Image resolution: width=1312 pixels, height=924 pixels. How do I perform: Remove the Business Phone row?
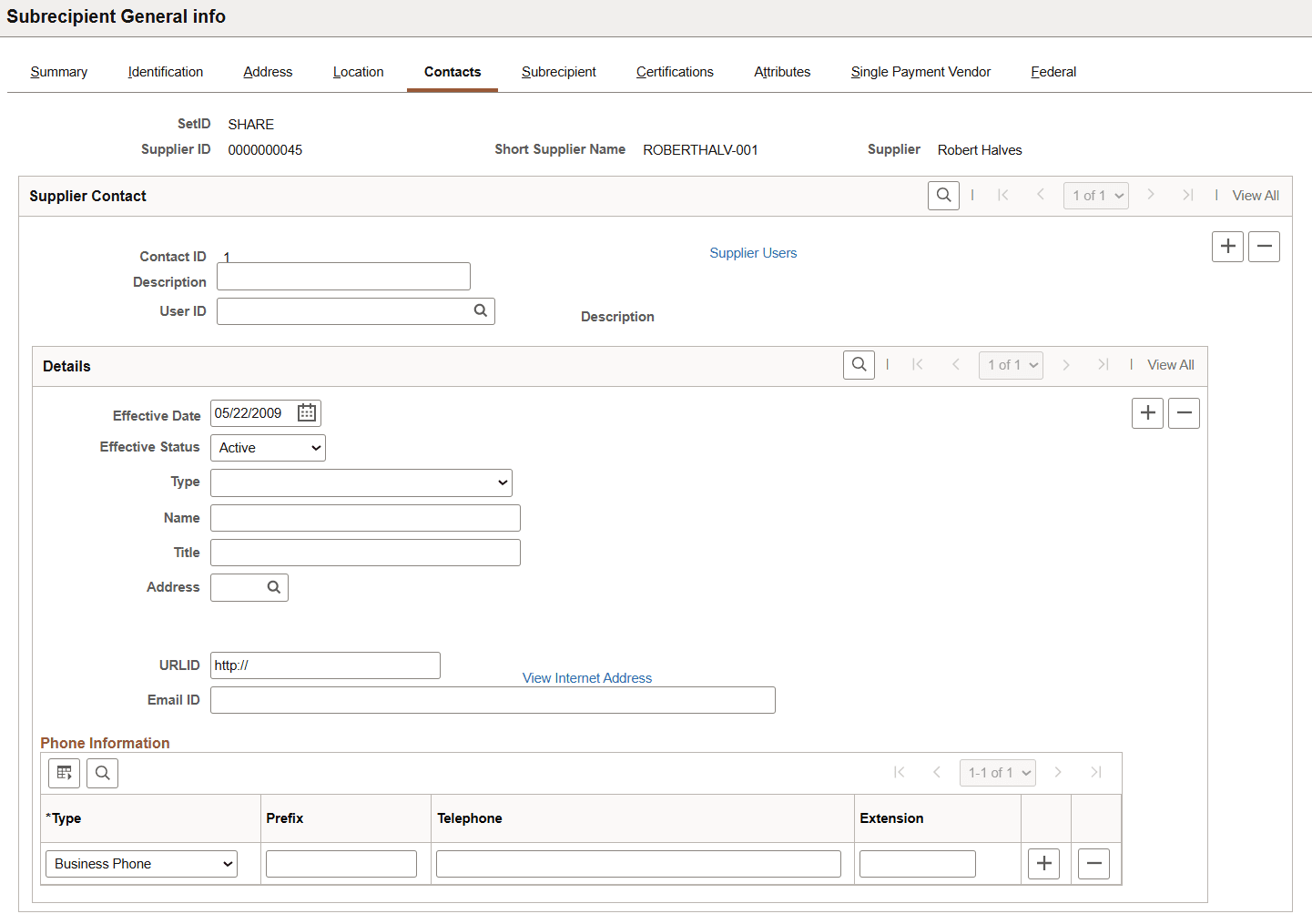click(1093, 864)
